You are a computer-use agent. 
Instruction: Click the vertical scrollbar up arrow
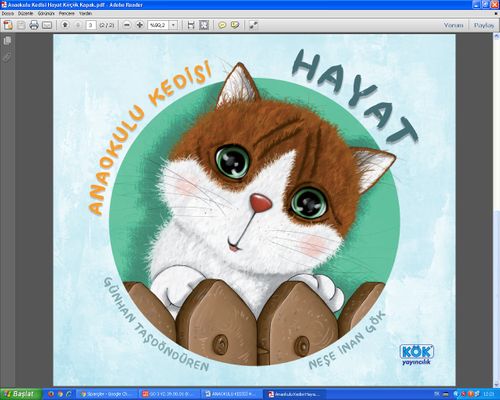pos(496,37)
